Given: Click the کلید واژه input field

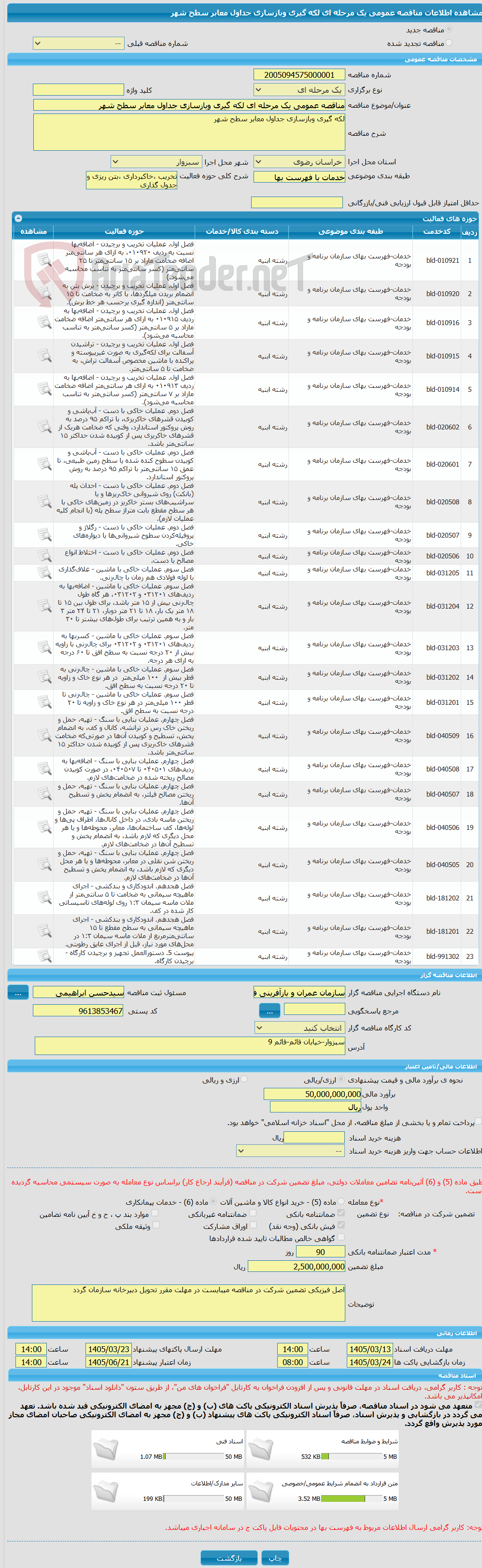Looking at the screenshot, I should [x=79, y=90].
